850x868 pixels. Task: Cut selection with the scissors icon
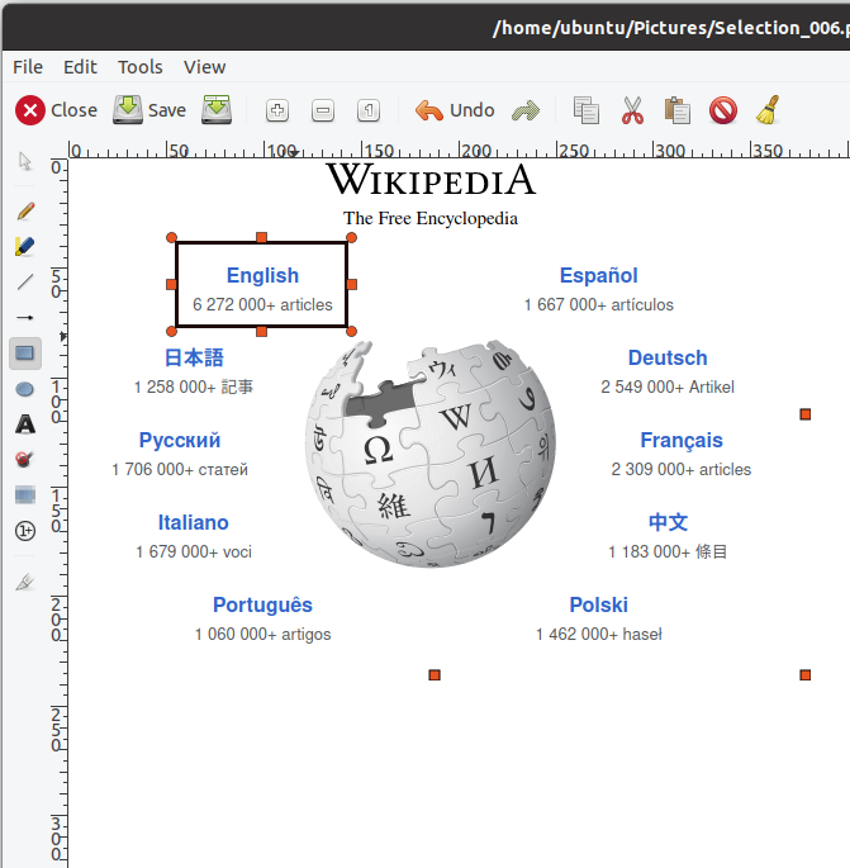[x=632, y=110]
